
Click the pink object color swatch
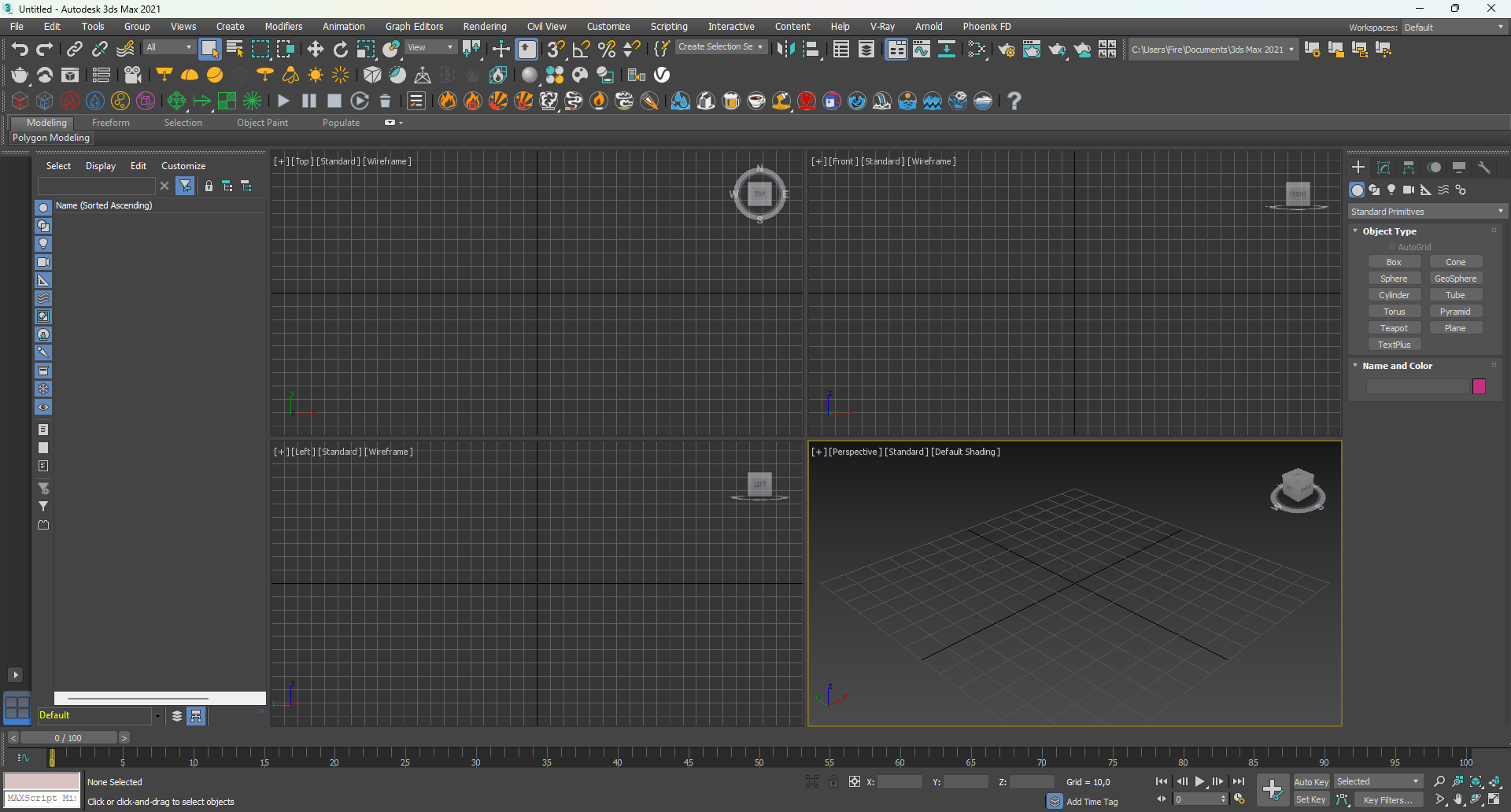(1479, 386)
